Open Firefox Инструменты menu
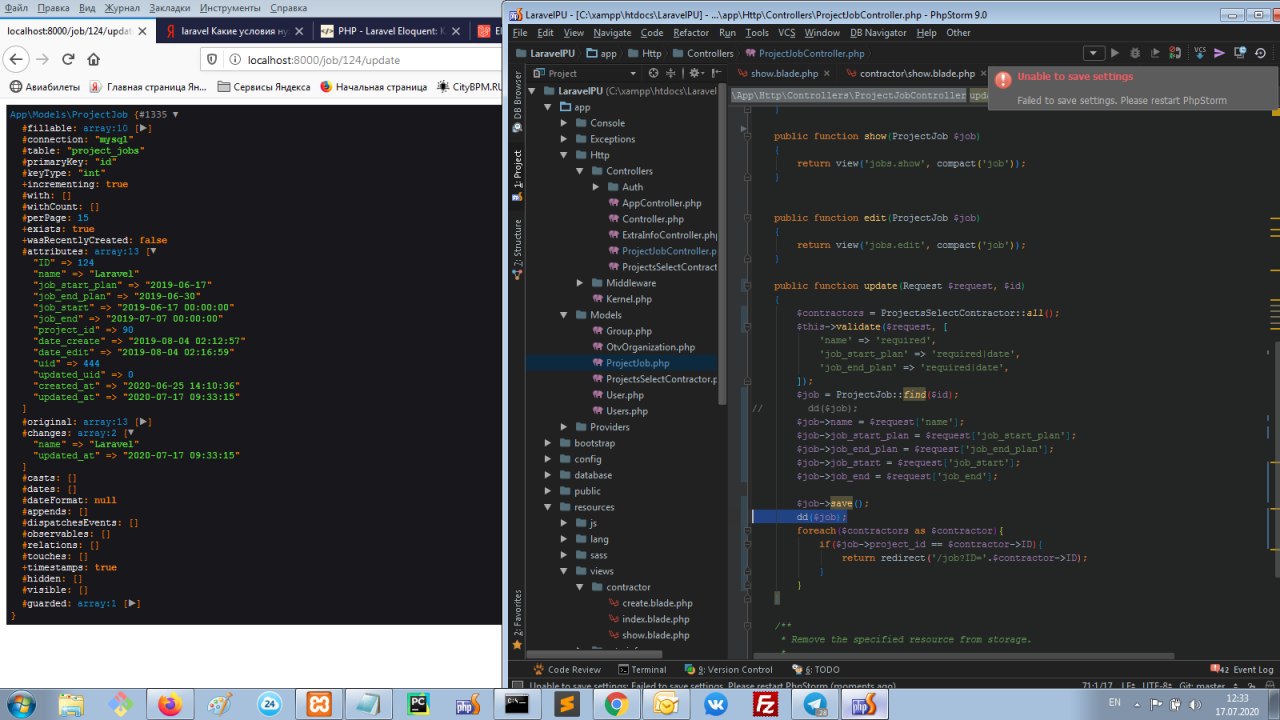 [x=229, y=7]
